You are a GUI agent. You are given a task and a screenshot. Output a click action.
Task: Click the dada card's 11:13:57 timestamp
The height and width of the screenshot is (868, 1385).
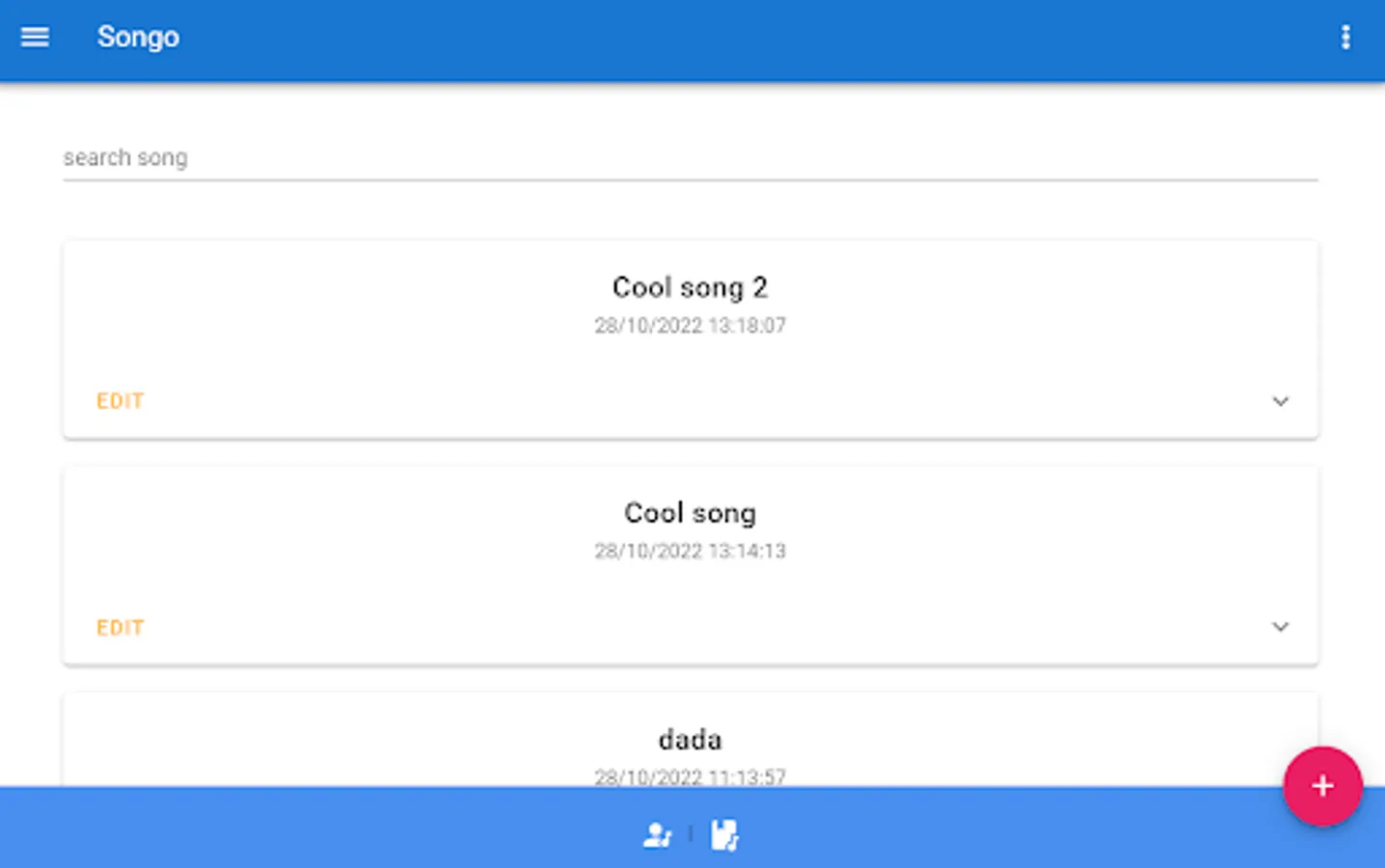690,776
